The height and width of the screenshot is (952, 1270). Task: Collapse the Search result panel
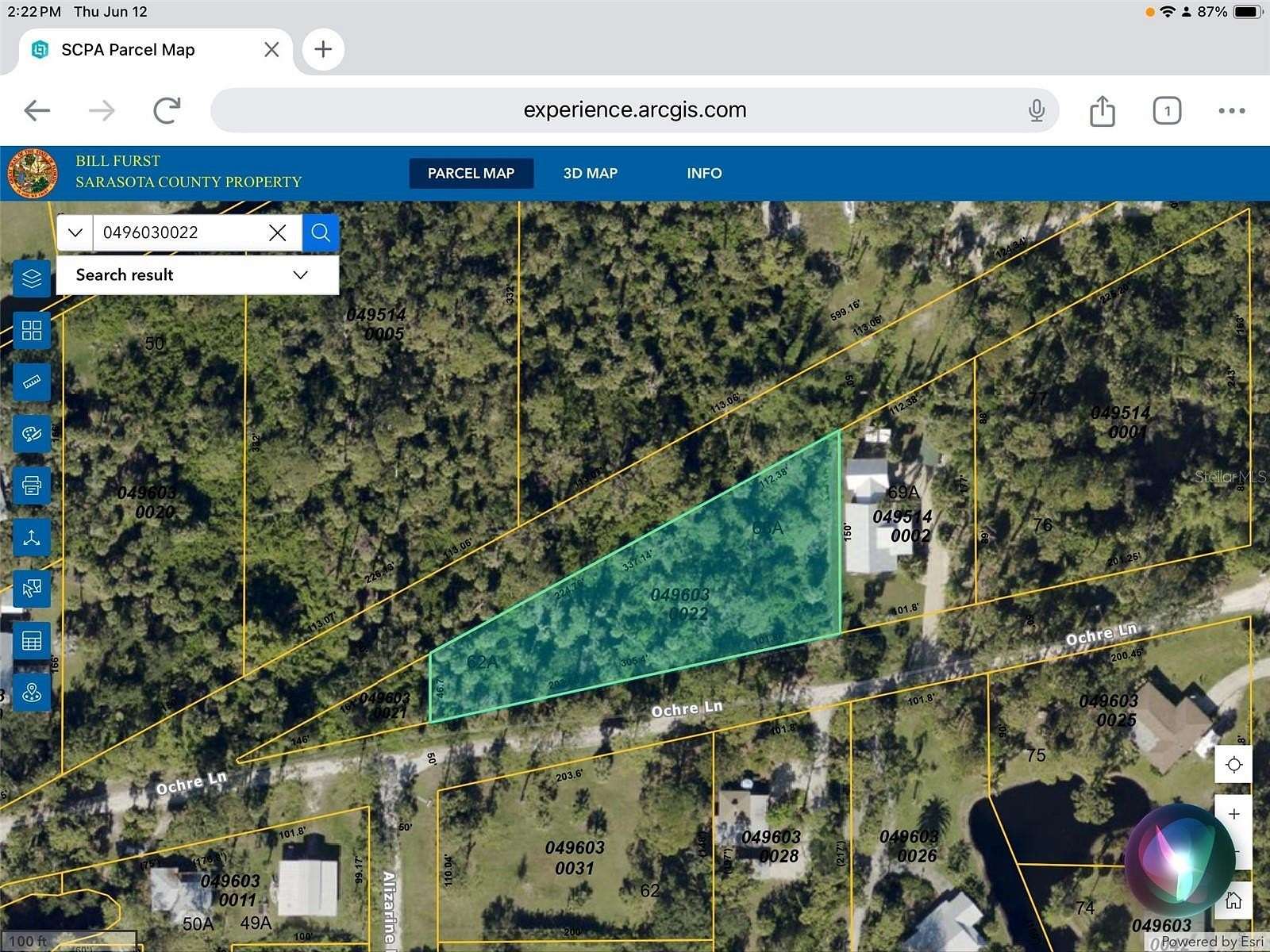pos(299,274)
